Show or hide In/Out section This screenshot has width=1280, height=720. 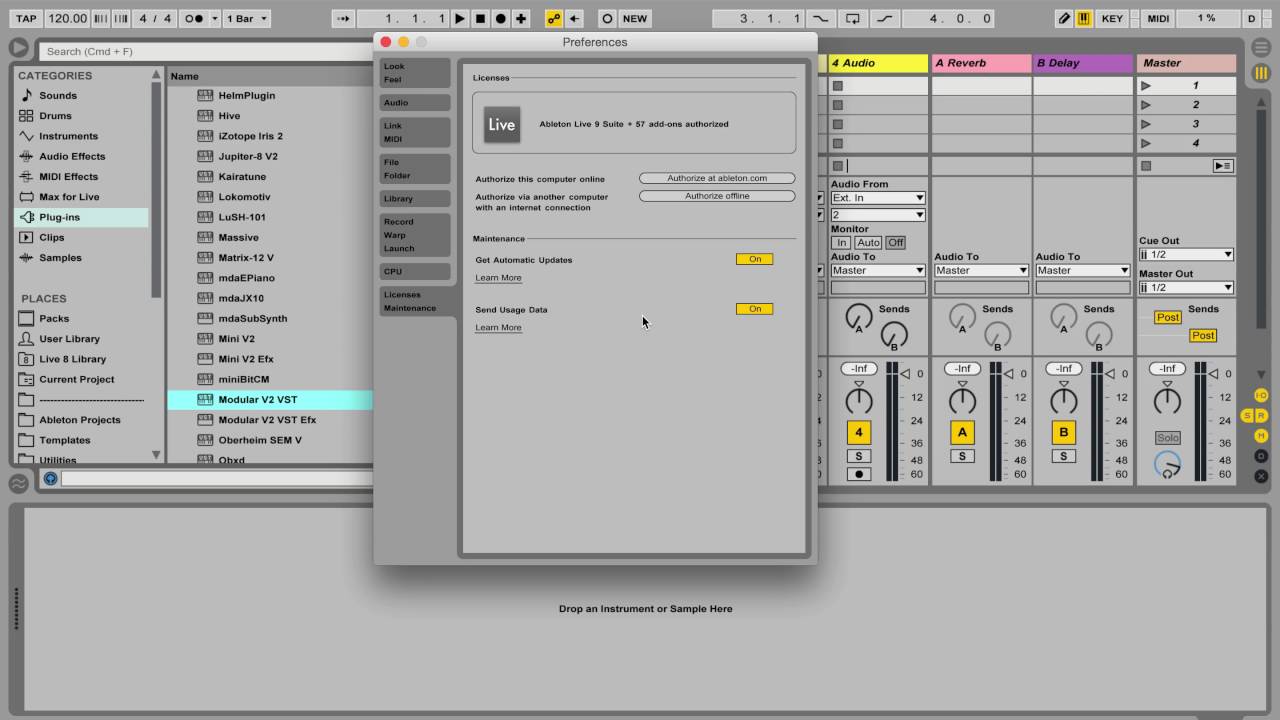tap(1261, 396)
